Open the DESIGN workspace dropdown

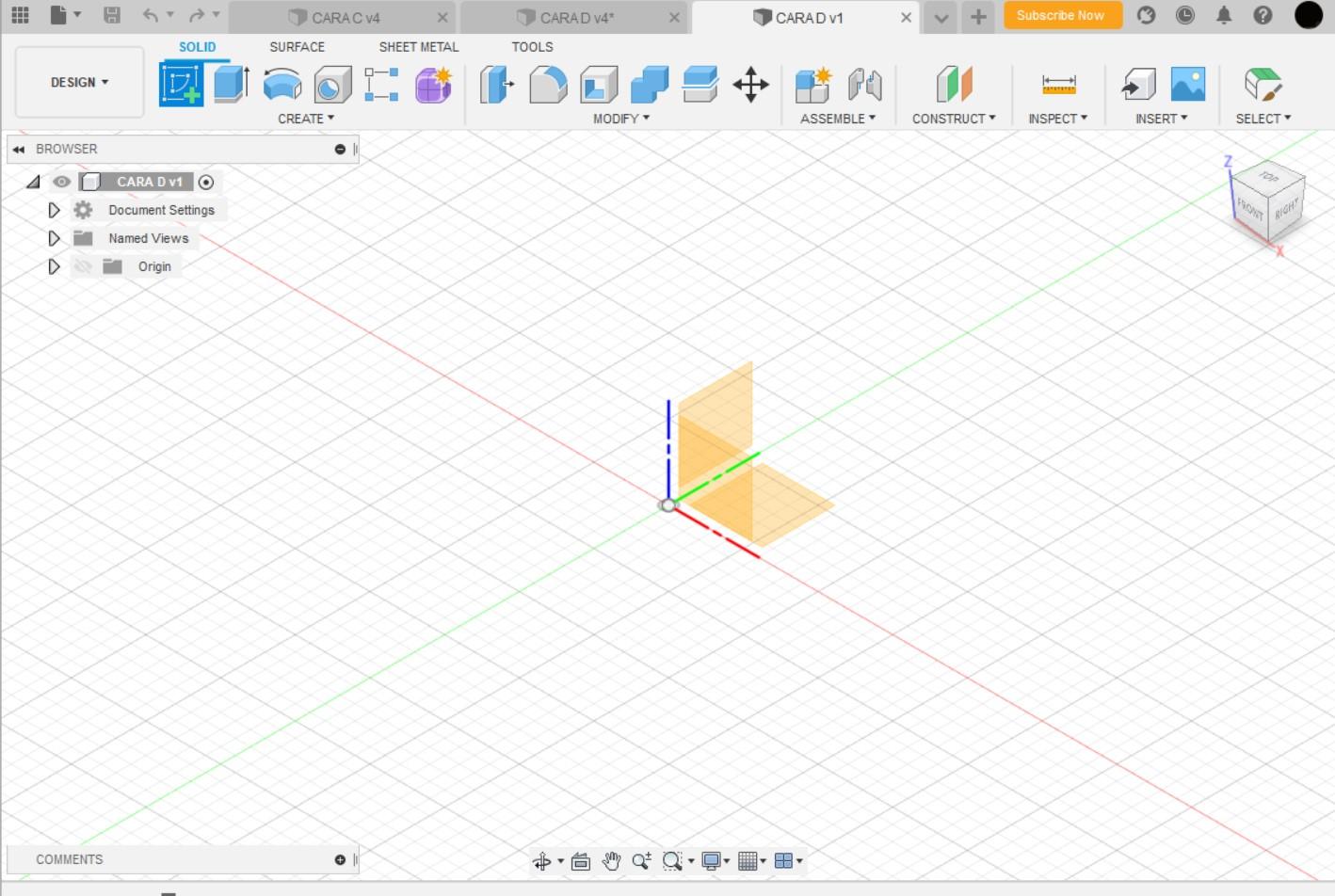(x=79, y=82)
